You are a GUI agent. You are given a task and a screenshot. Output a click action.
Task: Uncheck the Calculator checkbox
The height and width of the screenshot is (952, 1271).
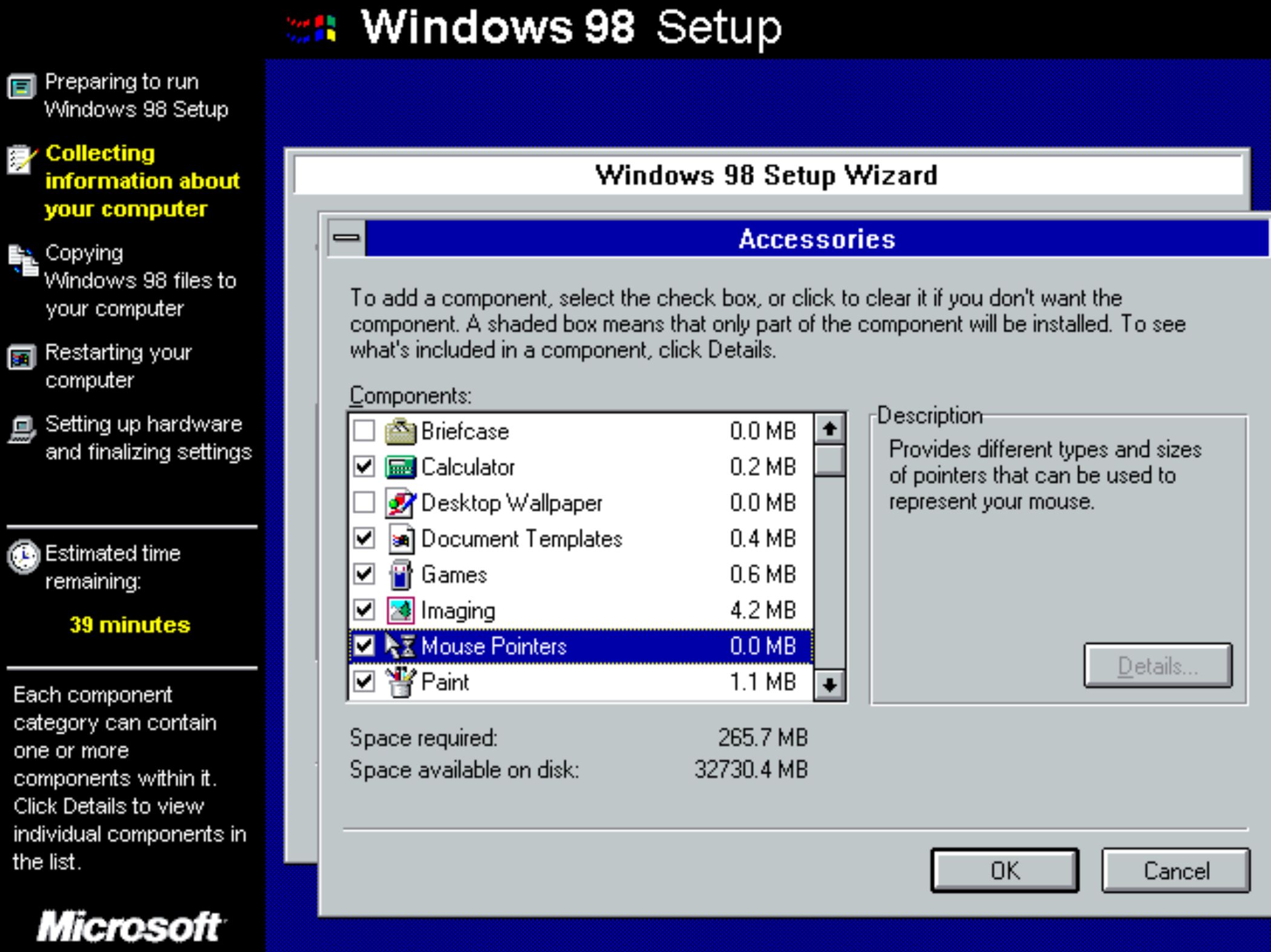(364, 467)
